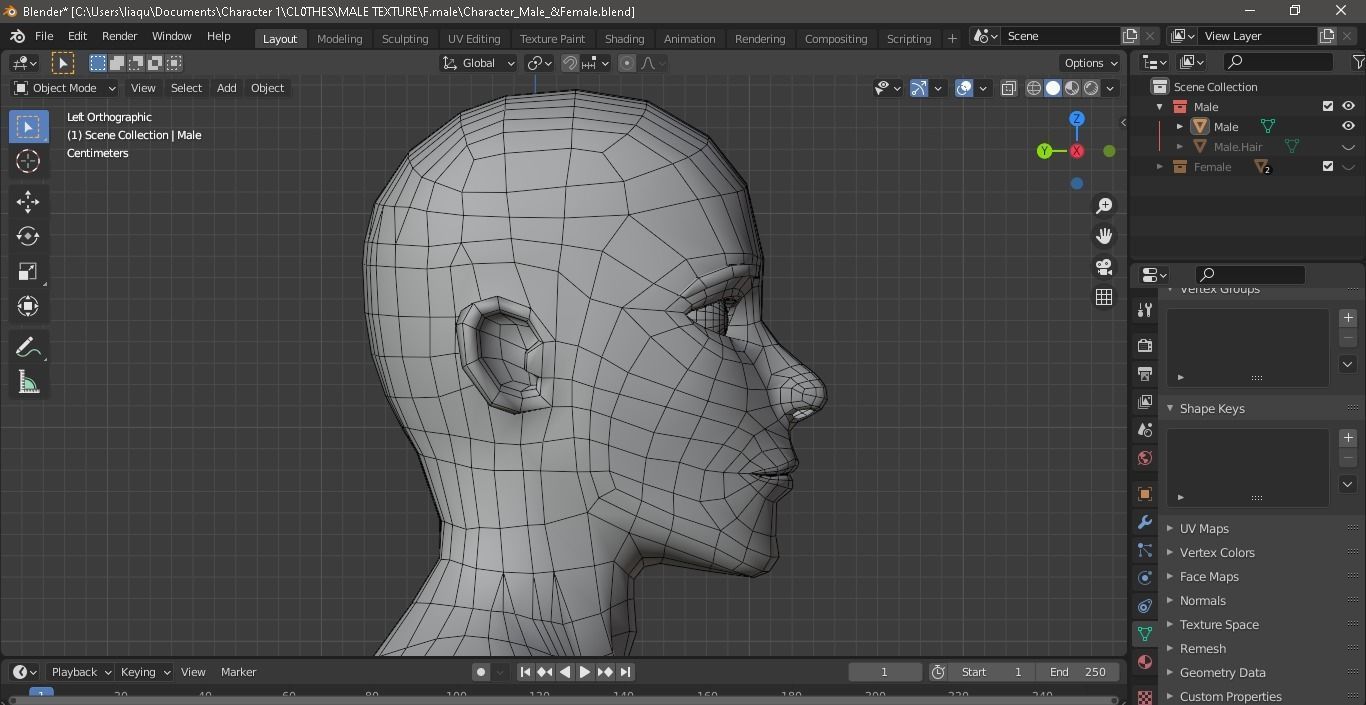Select the Scale tool
The height and width of the screenshot is (705, 1366).
click(28, 272)
